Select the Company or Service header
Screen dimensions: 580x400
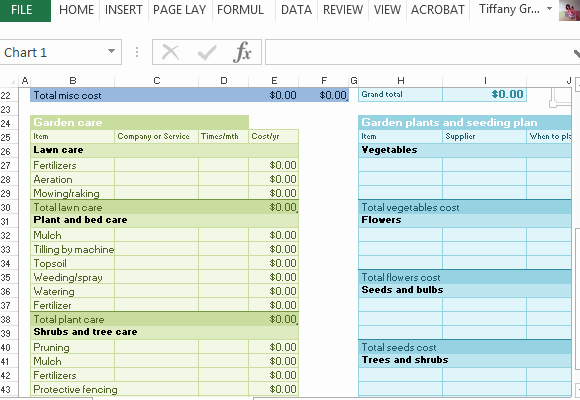156,136
